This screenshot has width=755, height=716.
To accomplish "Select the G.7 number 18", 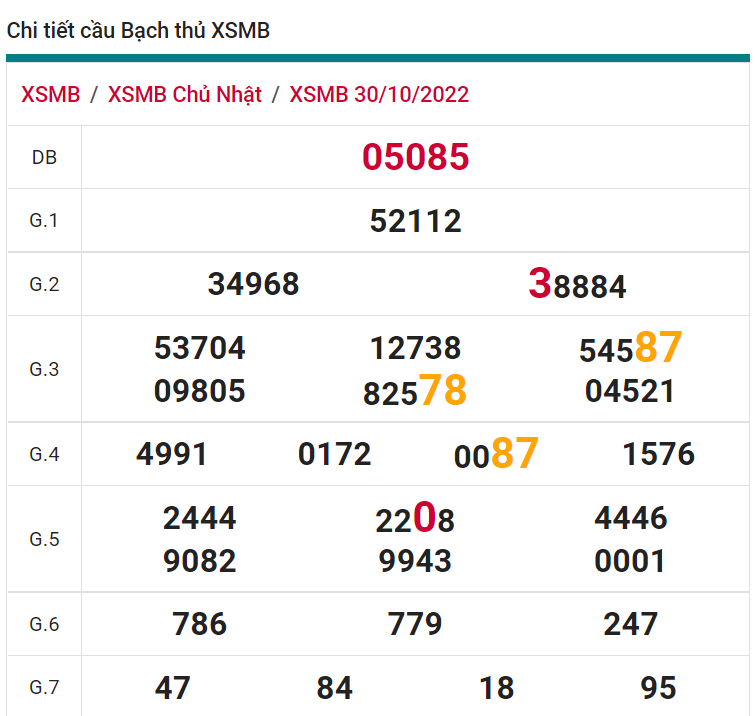I will click(x=496, y=688).
